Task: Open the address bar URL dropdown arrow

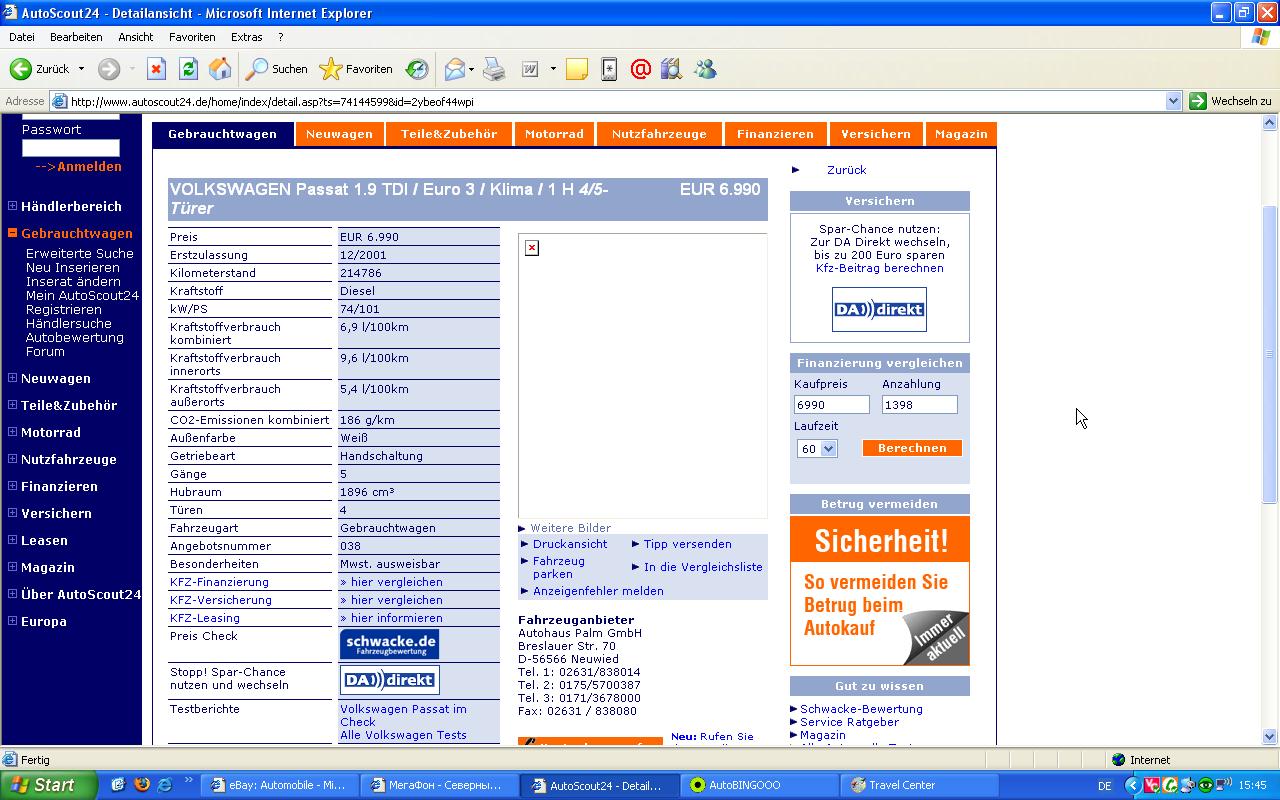Action: (x=1173, y=101)
